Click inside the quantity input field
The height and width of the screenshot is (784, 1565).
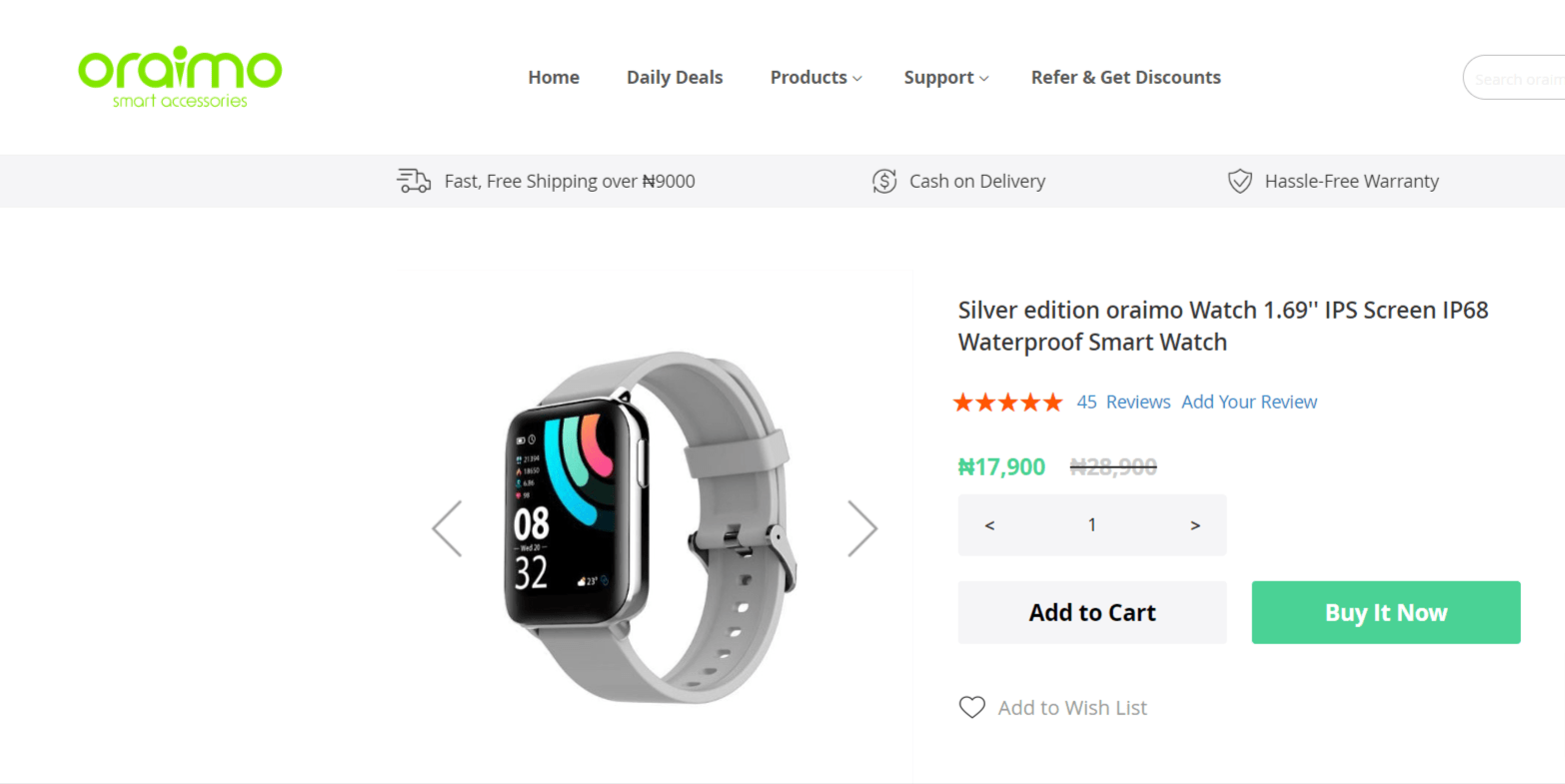tap(1091, 524)
